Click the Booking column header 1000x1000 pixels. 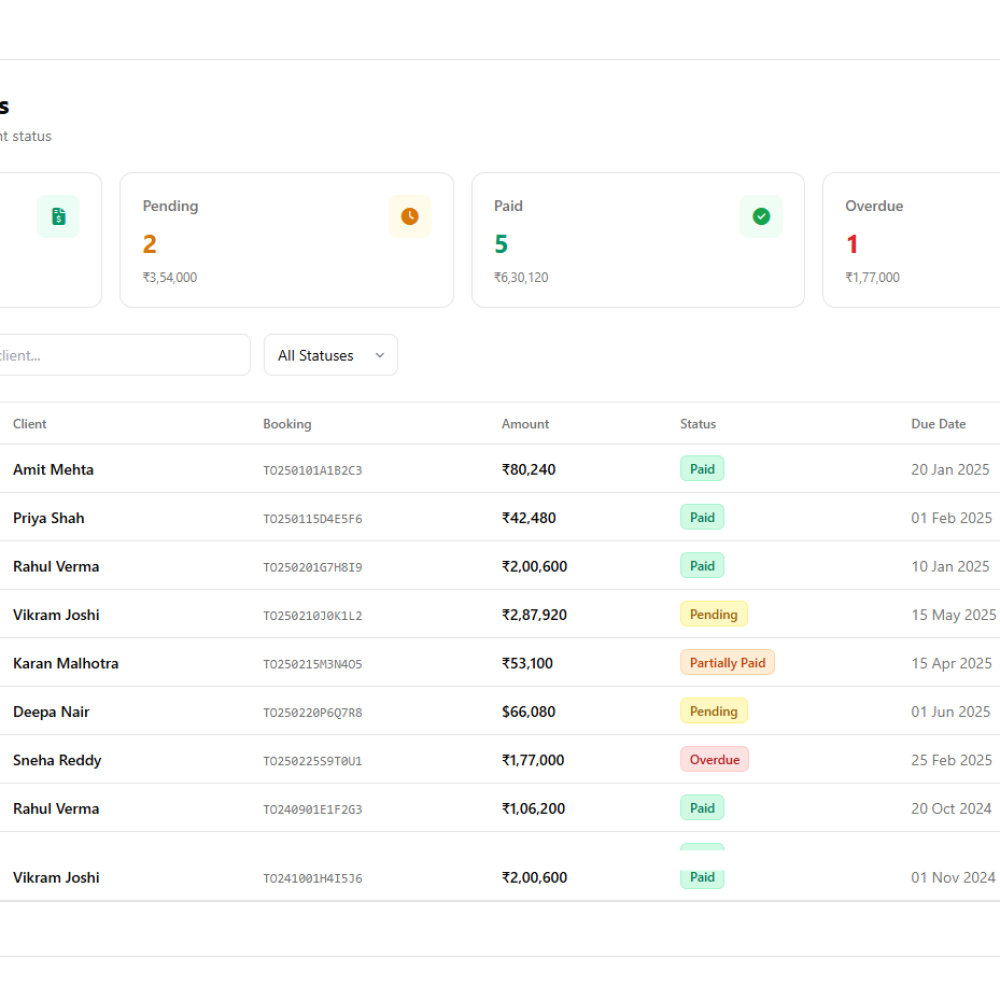[x=287, y=424]
